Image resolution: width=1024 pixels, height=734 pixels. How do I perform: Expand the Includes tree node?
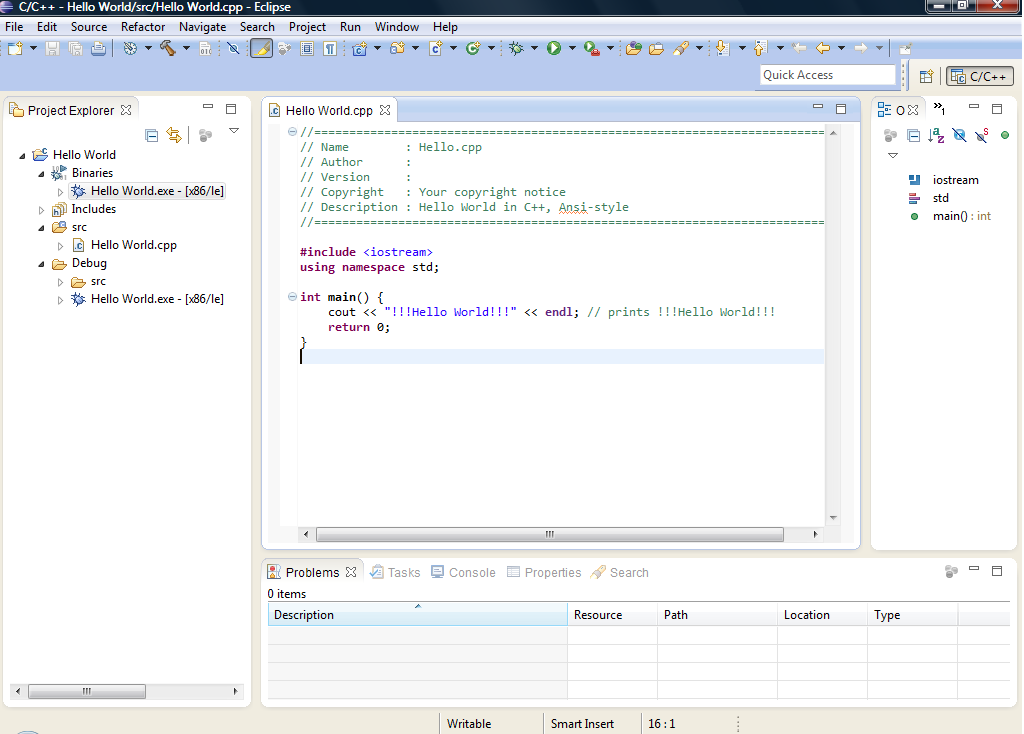click(42, 210)
